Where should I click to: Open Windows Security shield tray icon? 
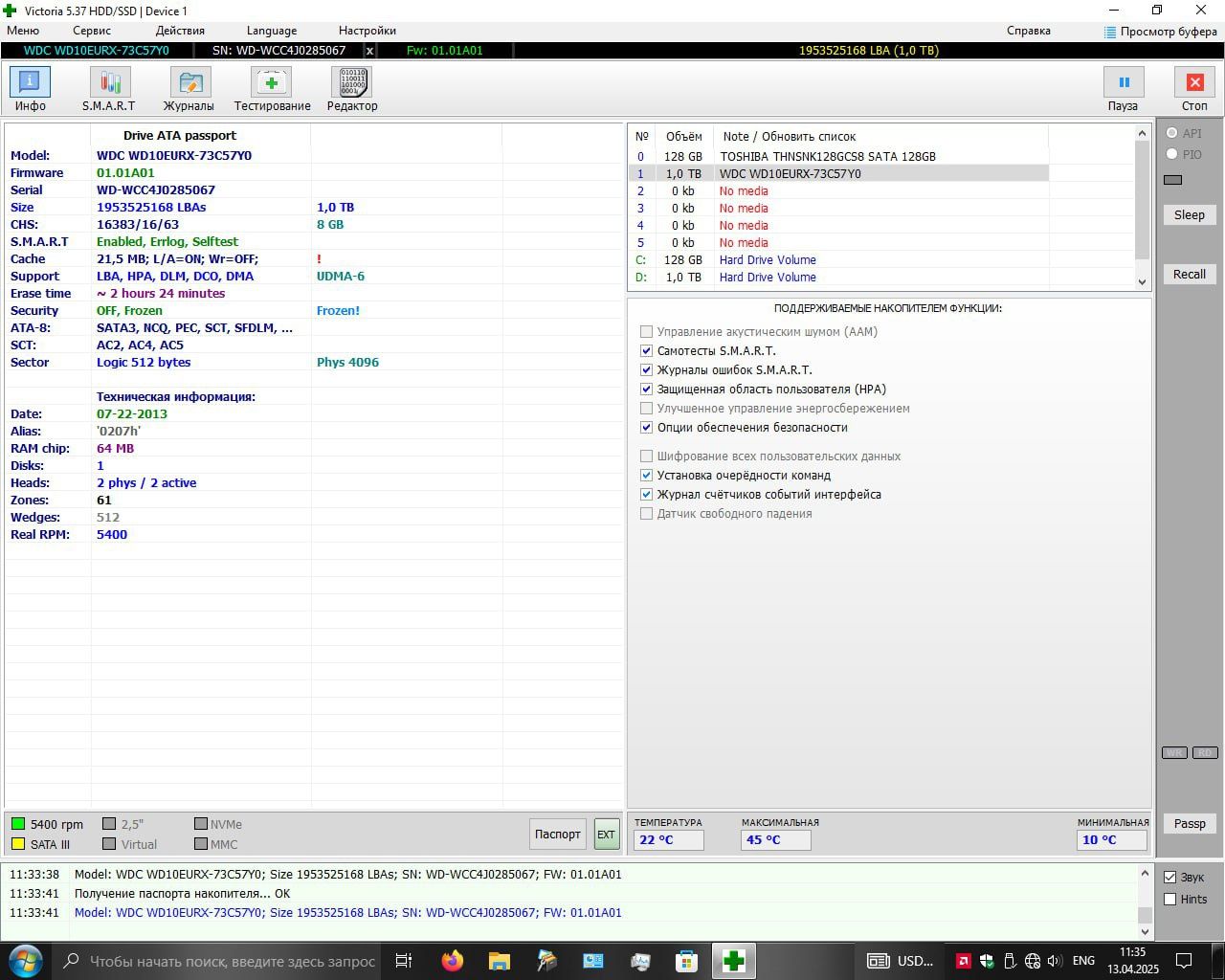[x=987, y=961]
